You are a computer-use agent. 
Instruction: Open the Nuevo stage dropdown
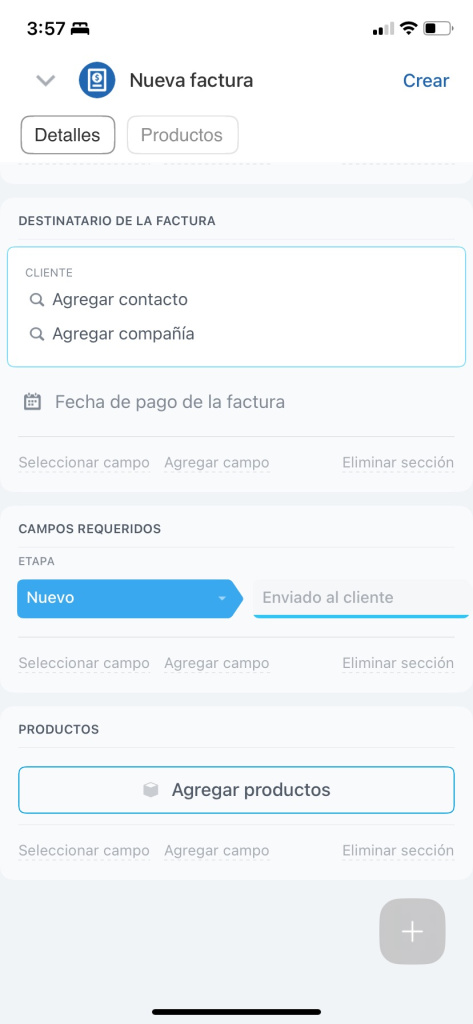tap(129, 598)
